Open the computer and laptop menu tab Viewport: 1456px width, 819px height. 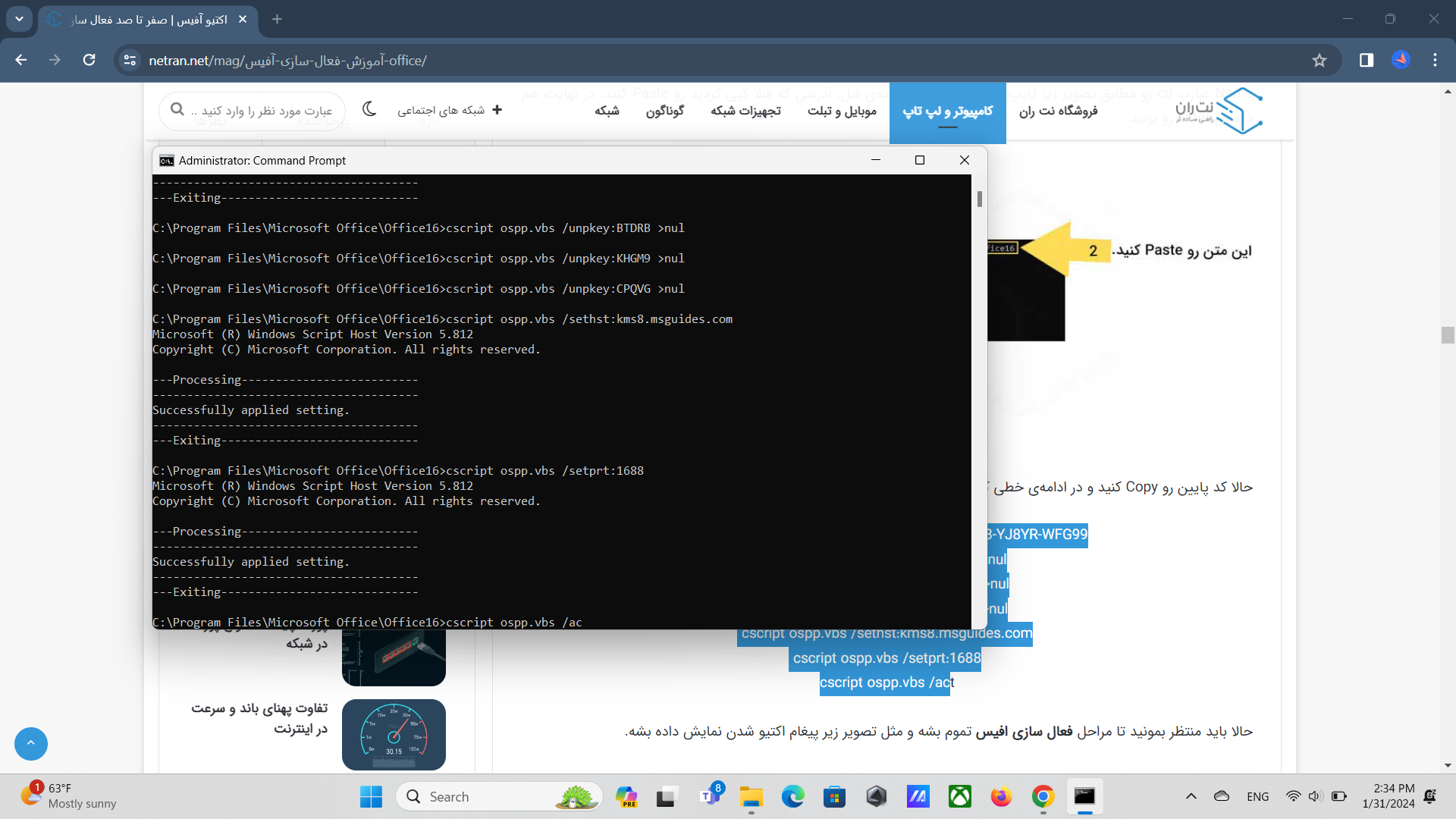tap(947, 111)
